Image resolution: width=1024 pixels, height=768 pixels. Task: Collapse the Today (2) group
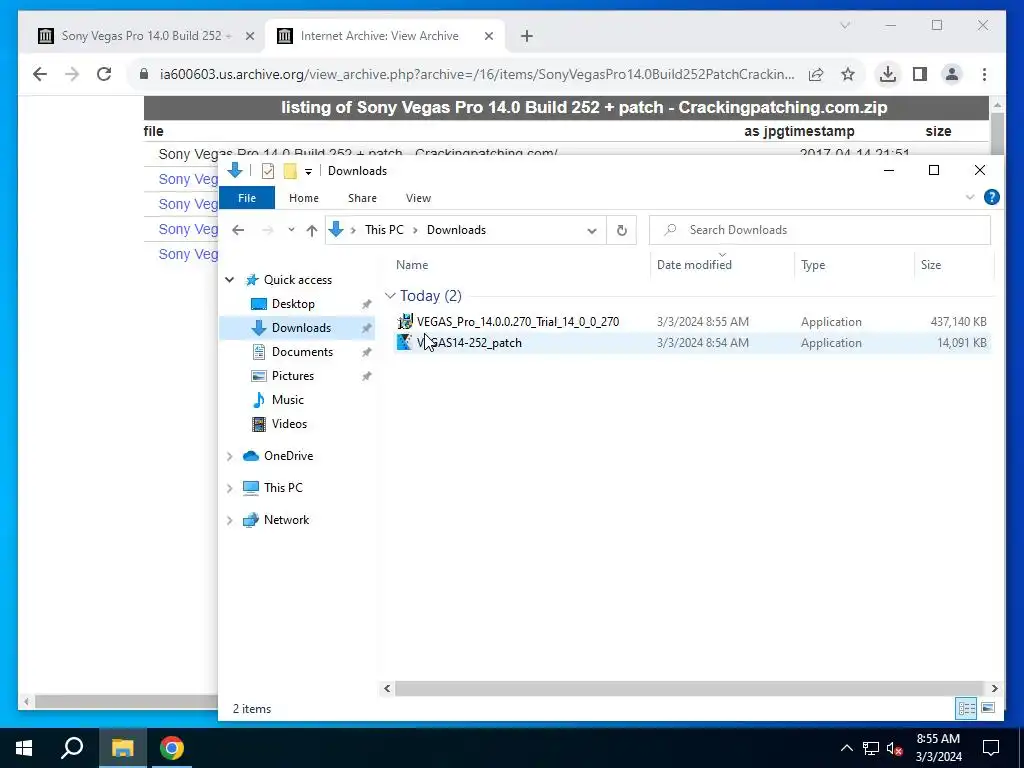[391, 296]
